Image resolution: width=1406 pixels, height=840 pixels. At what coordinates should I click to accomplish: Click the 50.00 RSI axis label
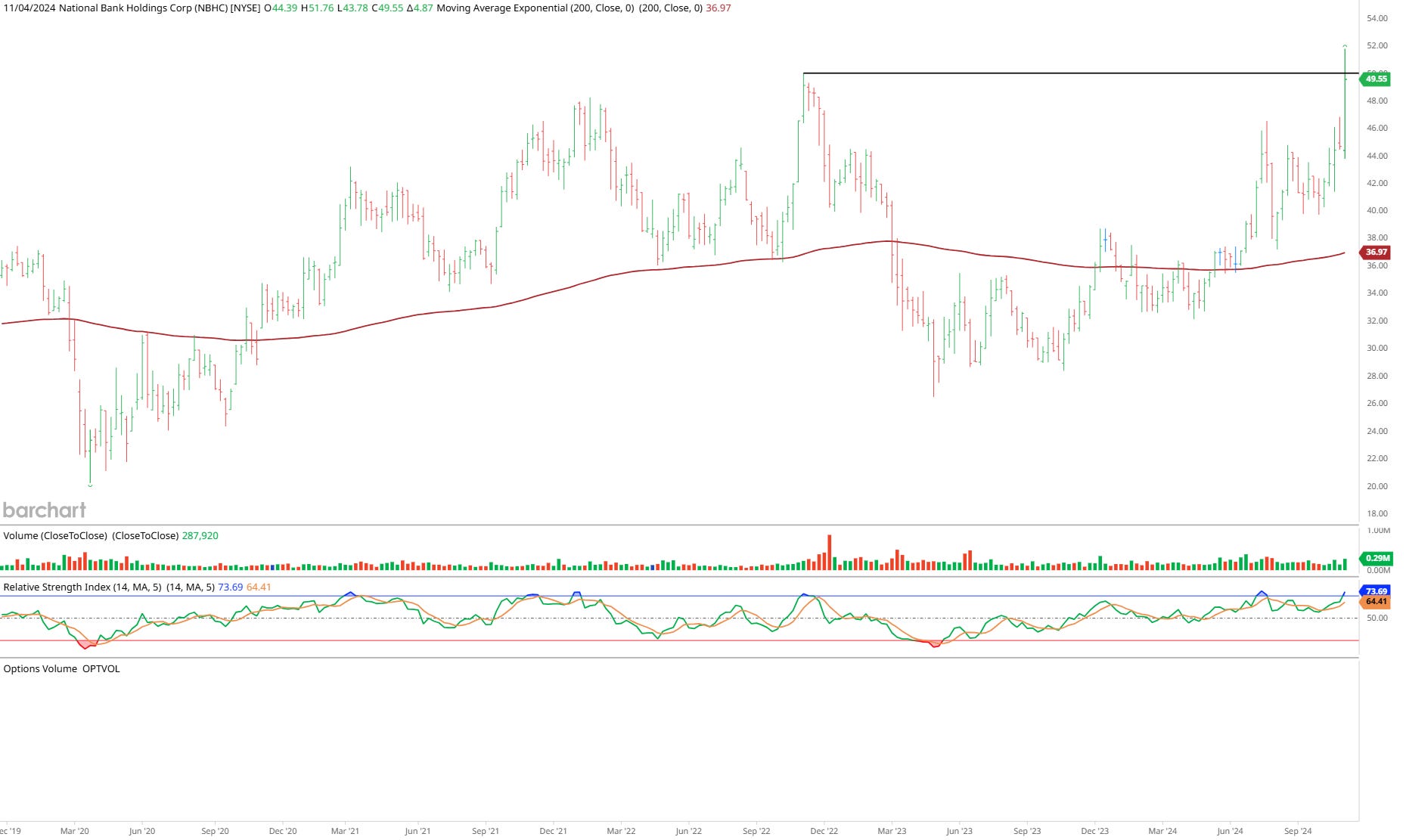coord(1377,618)
